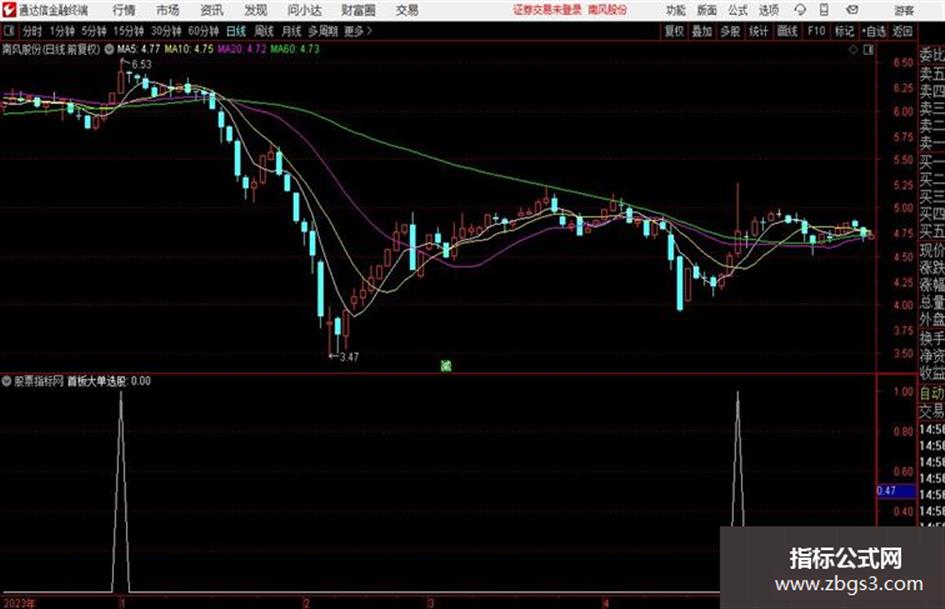The width and height of the screenshot is (945, 609).
Task: Click the +自选 add to watchlist button
Action: (x=873, y=31)
